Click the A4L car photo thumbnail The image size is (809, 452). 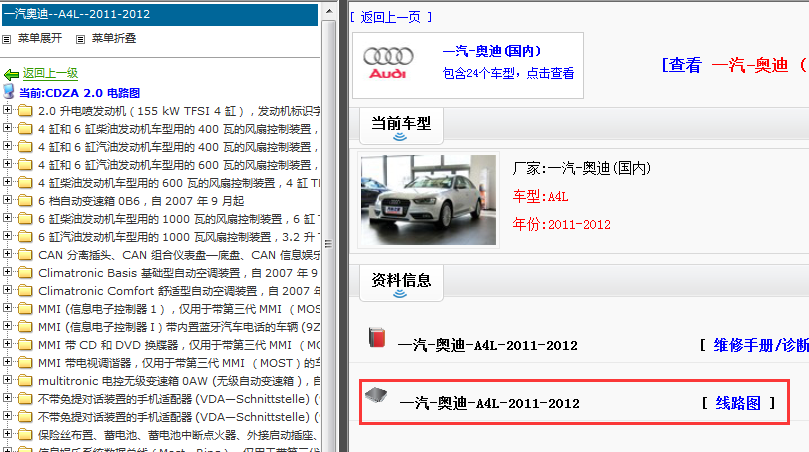428,200
